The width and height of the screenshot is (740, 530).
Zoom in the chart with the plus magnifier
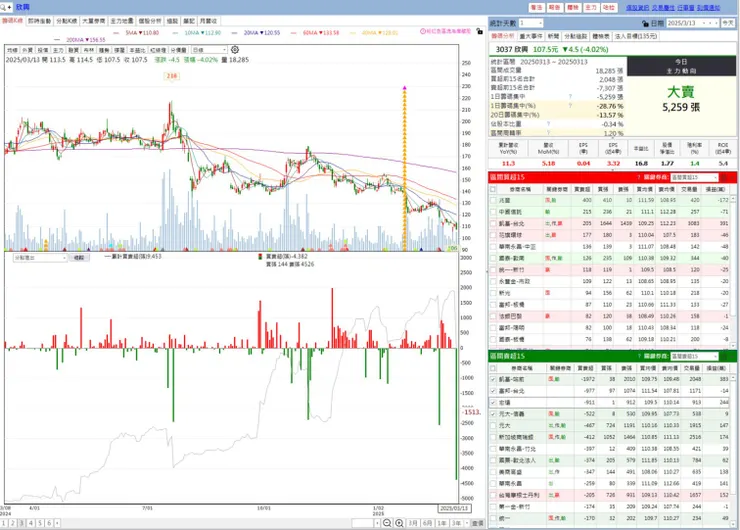pyautogui.click(x=399, y=523)
